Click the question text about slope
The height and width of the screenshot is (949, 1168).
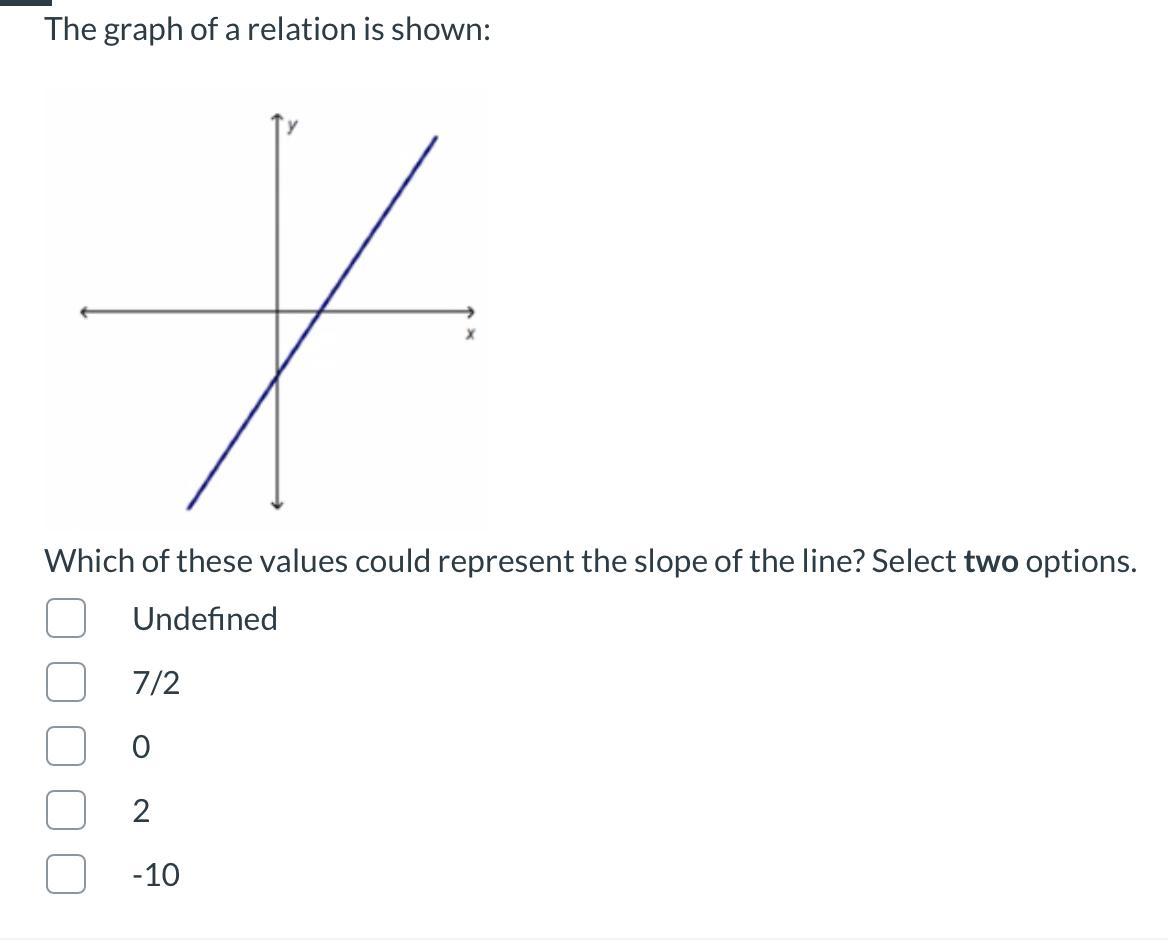500,562
